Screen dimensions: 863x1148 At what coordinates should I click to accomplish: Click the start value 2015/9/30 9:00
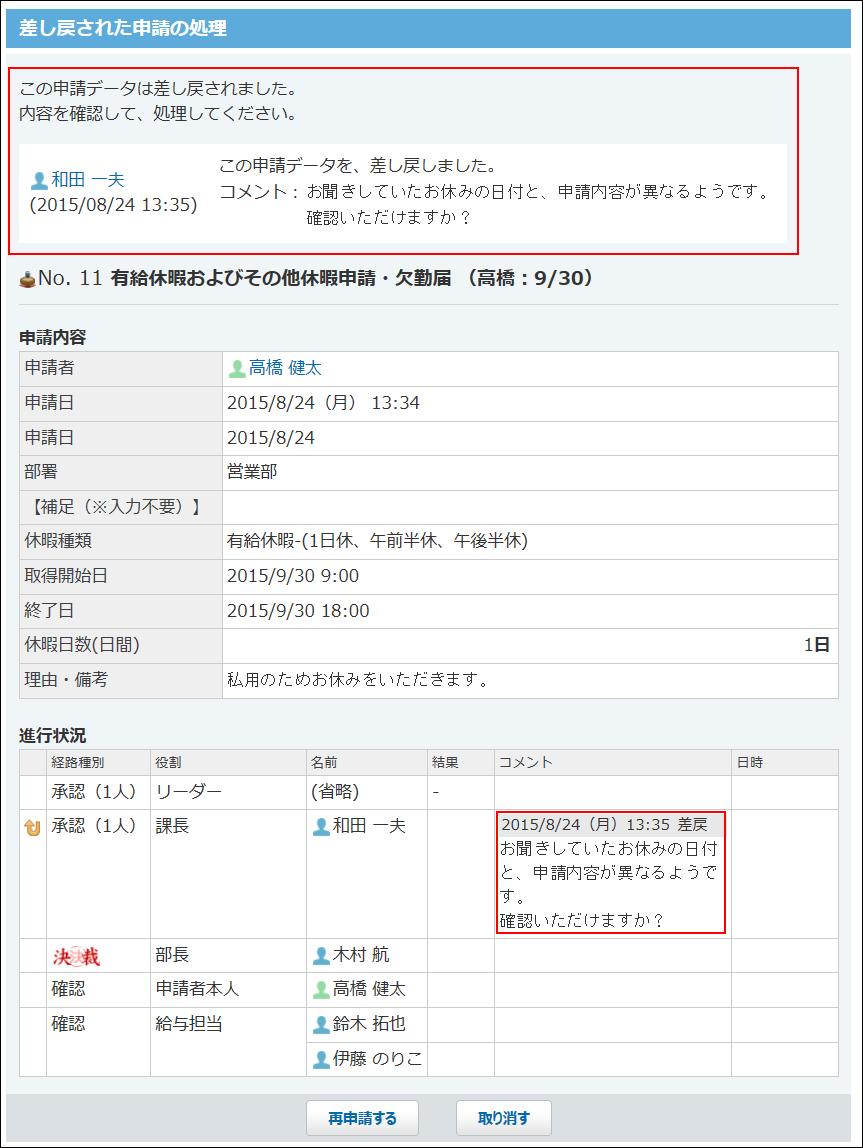[293, 576]
